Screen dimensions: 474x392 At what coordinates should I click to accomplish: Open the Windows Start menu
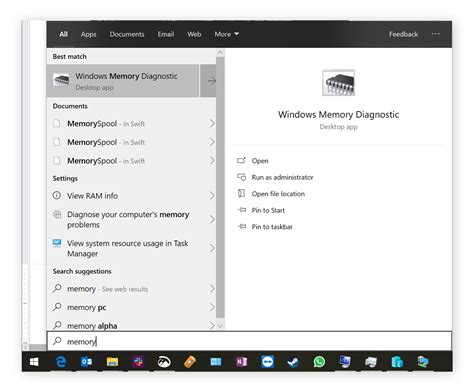34,362
